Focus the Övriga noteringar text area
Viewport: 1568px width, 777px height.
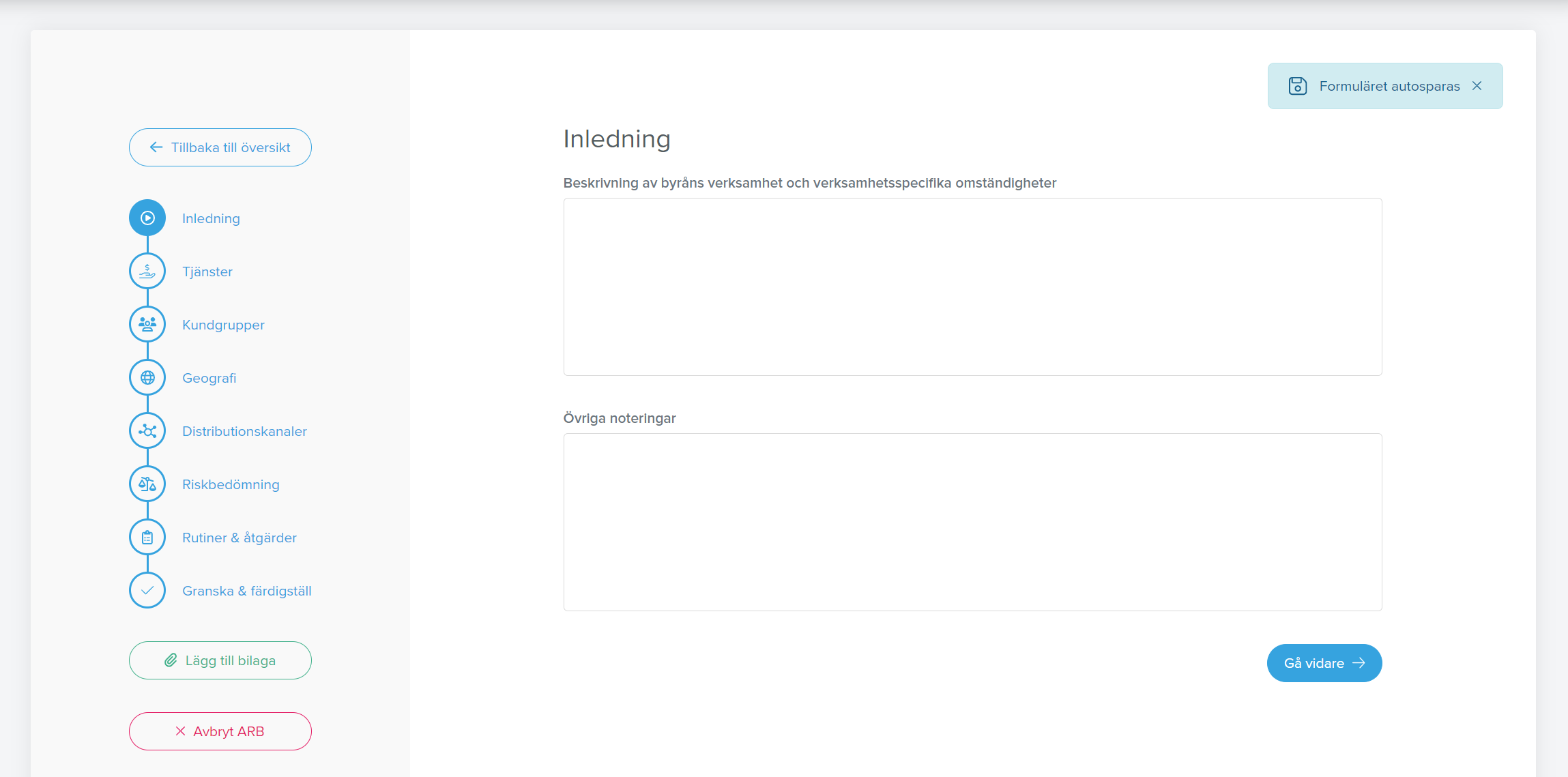click(x=973, y=522)
